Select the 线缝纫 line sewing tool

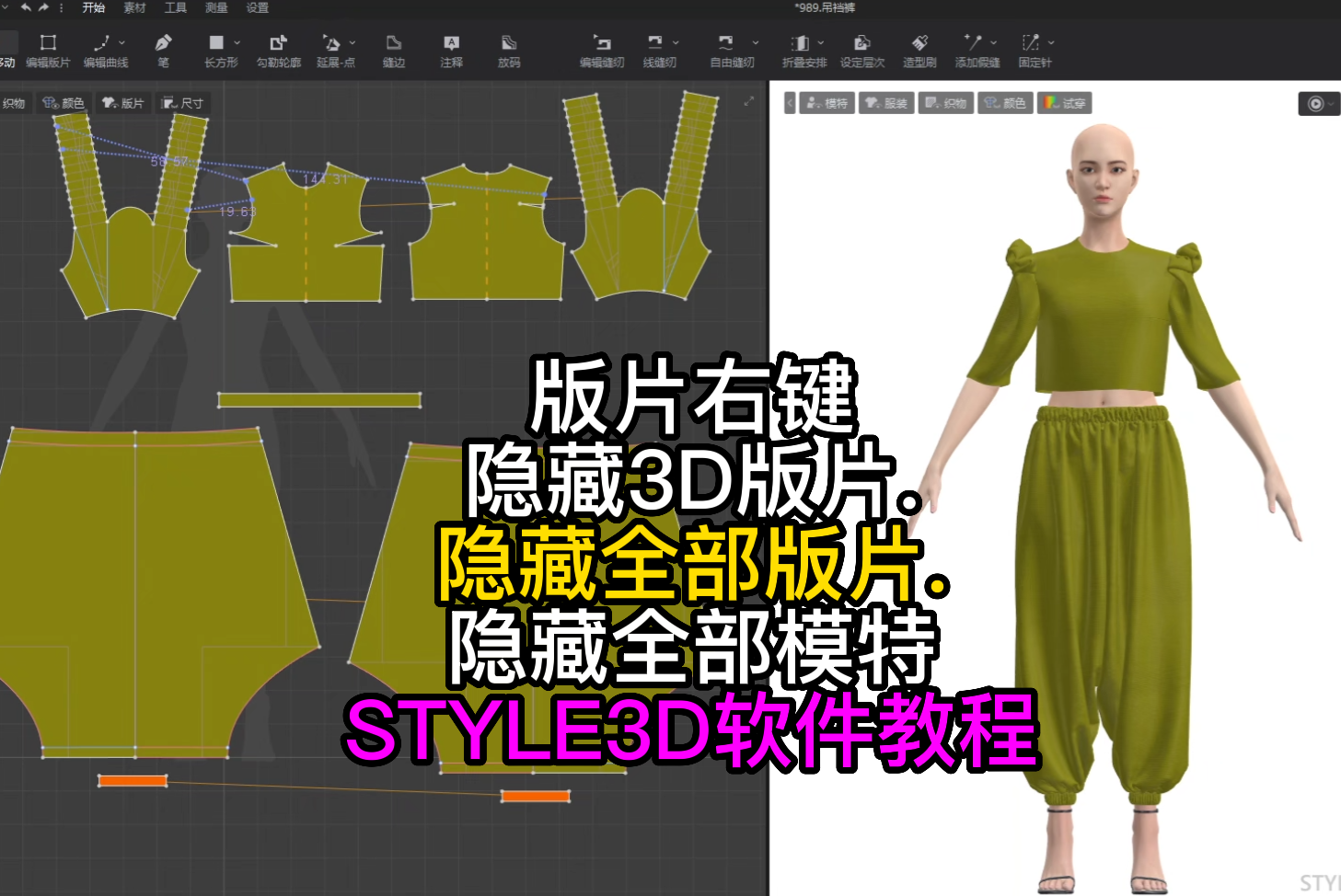point(658,51)
